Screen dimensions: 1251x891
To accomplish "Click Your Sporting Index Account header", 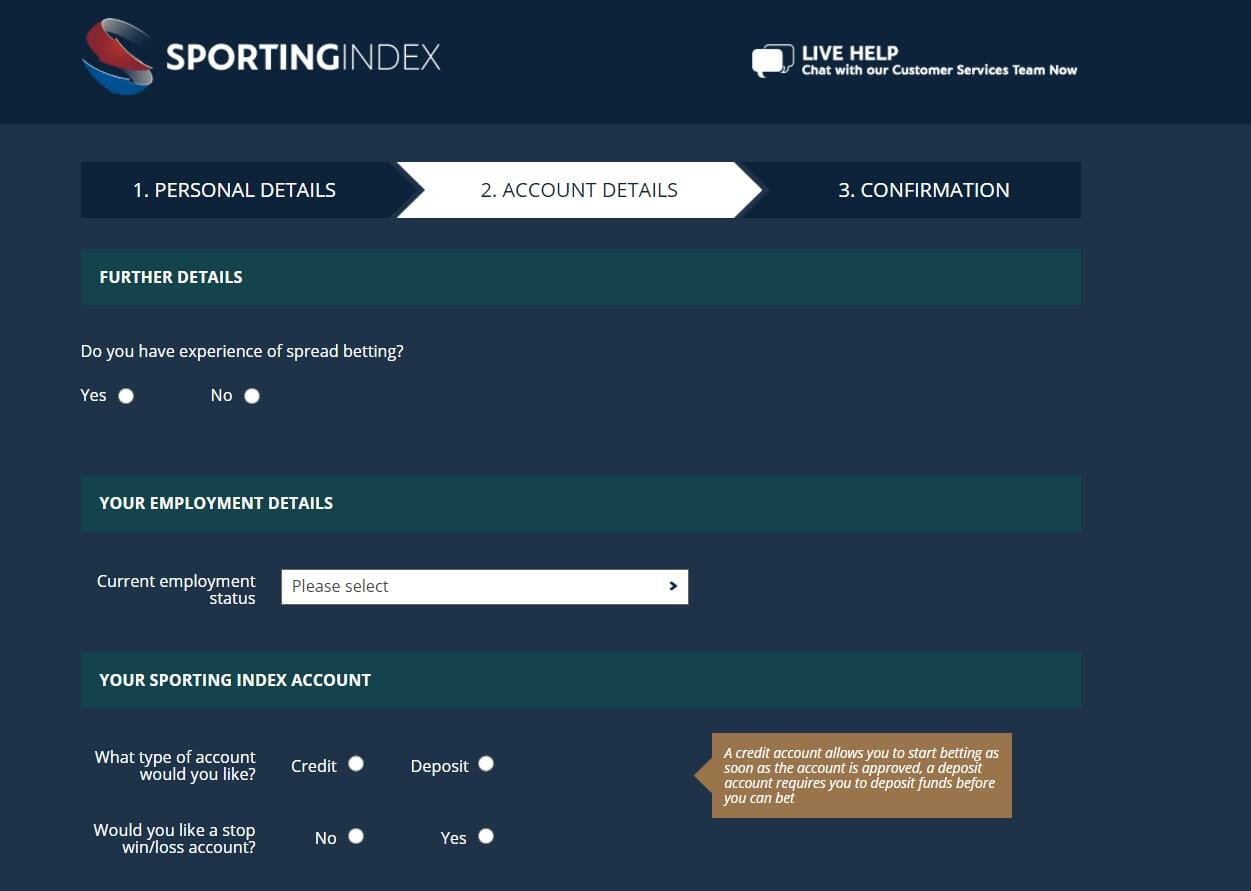I will (581, 680).
